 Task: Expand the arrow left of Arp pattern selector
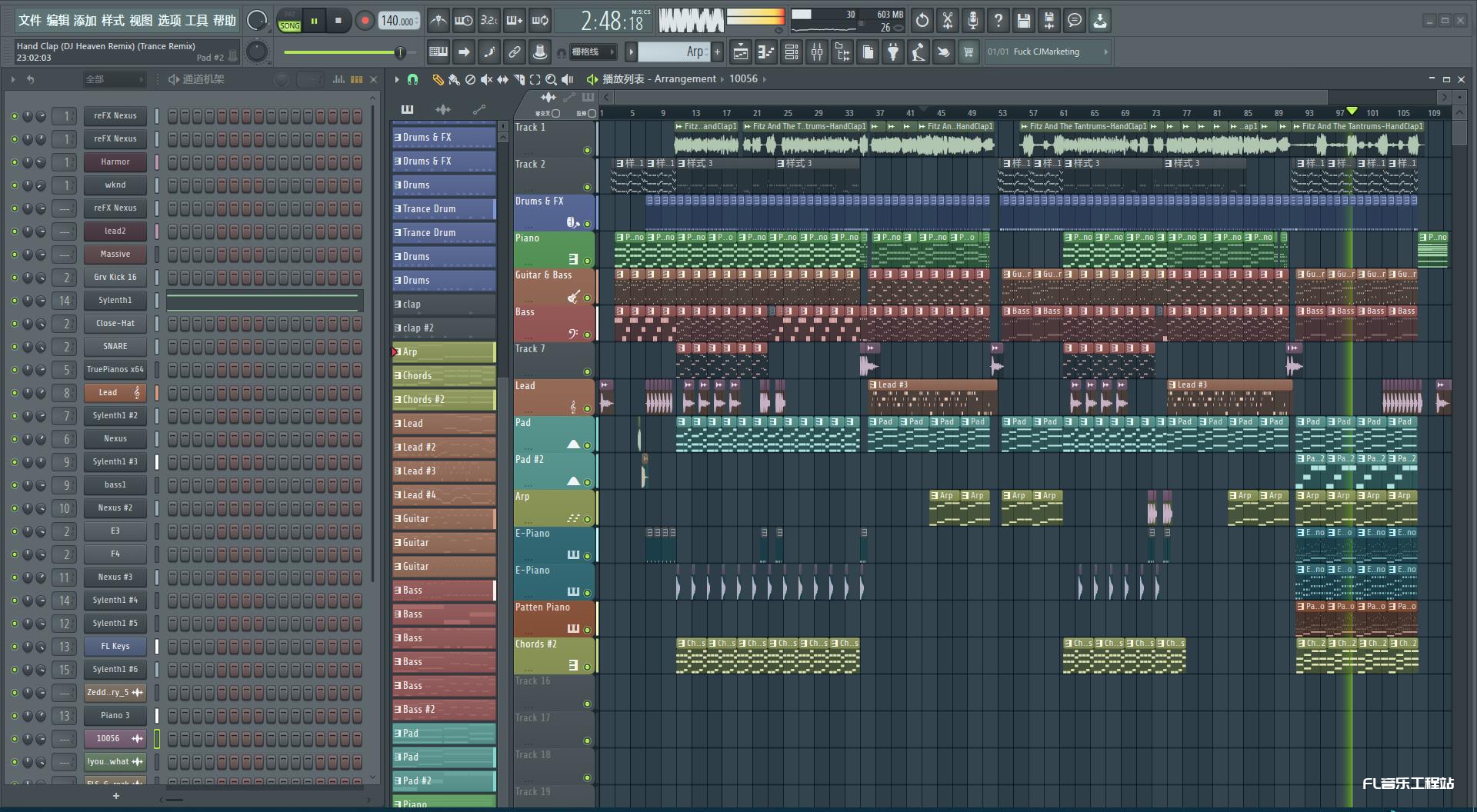(631, 52)
